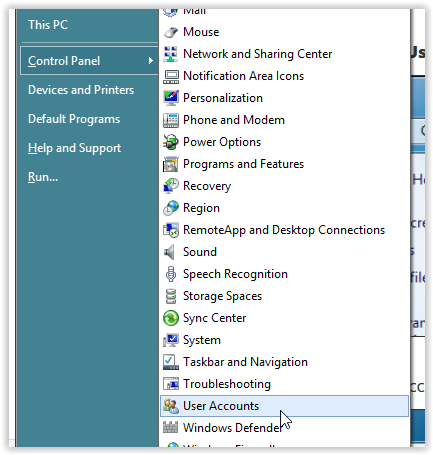This screenshot has width=433, height=455.
Task: Select System text entry
Action: (202, 340)
